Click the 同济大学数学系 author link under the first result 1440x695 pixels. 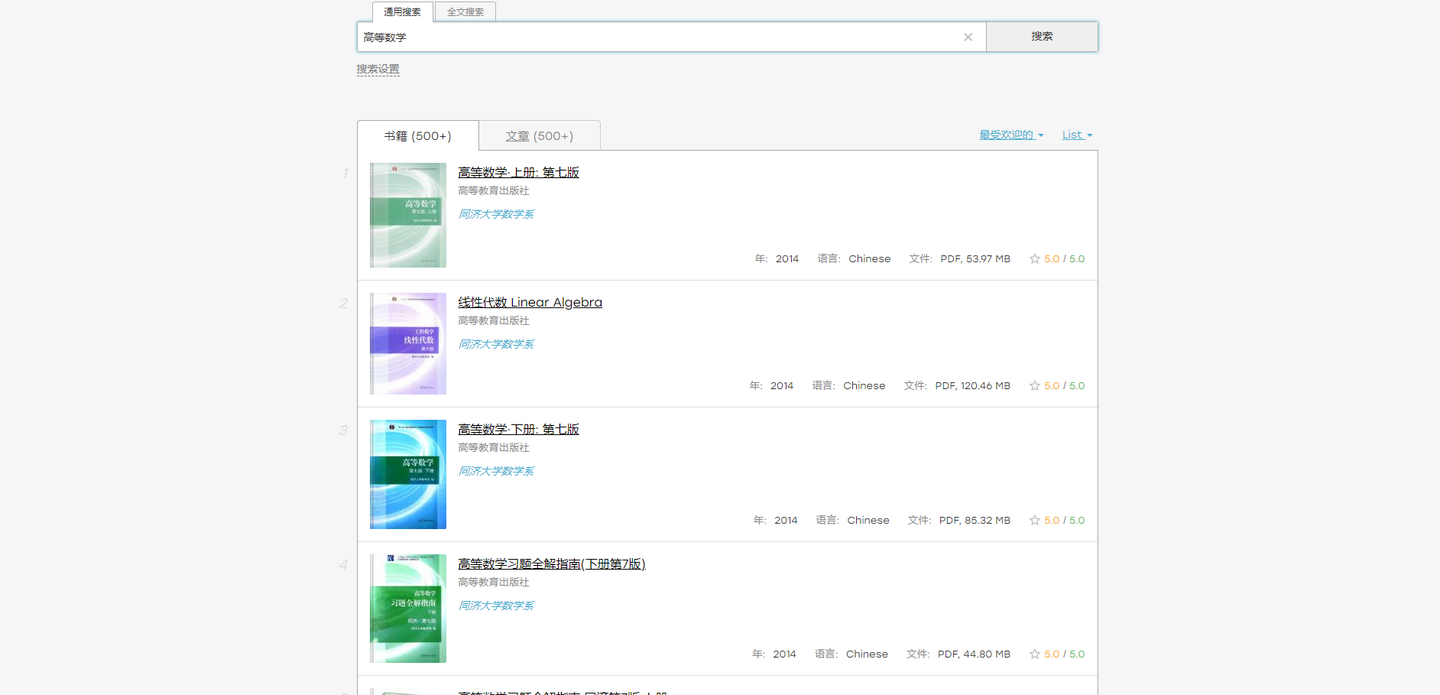[x=496, y=213]
